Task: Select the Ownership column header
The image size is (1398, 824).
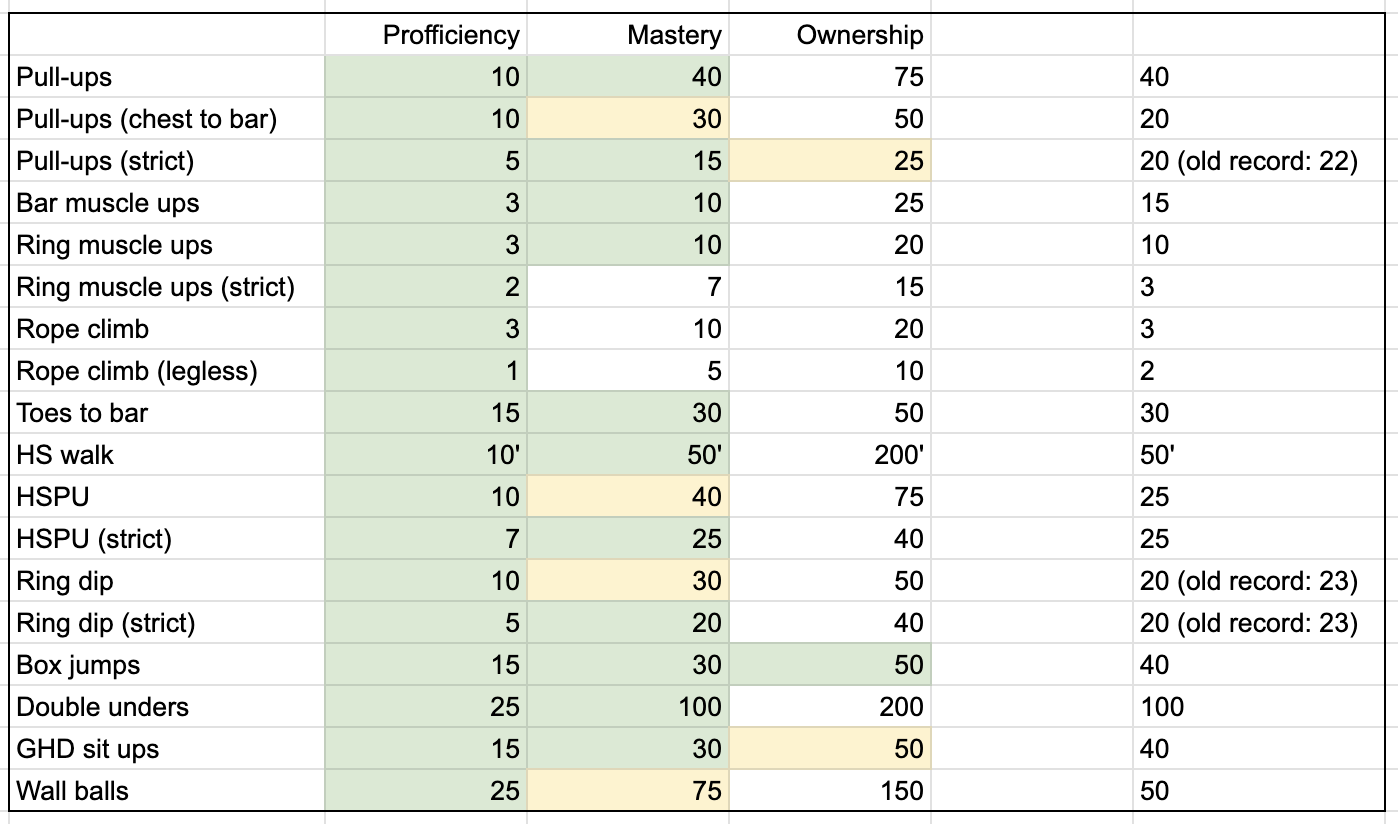Action: coord(859,35)
